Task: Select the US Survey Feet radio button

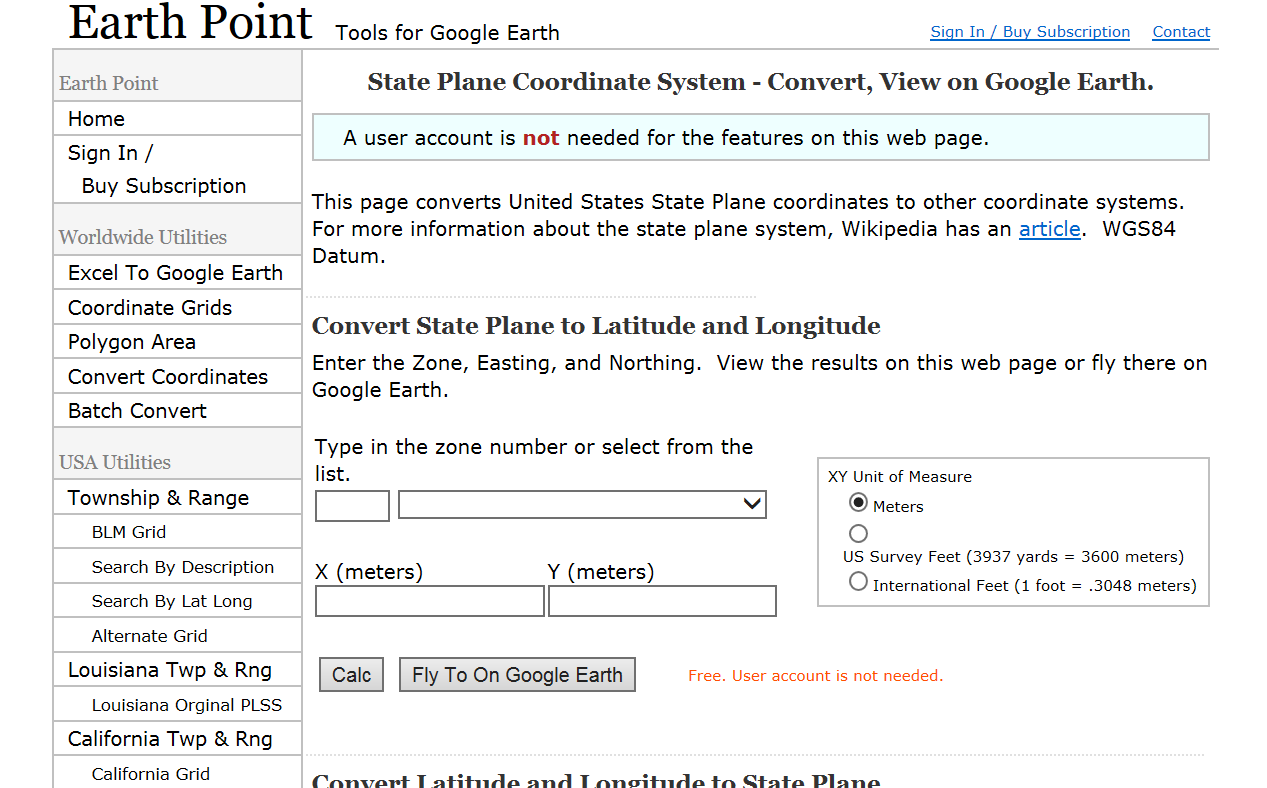Action: (x=858, y=533)
